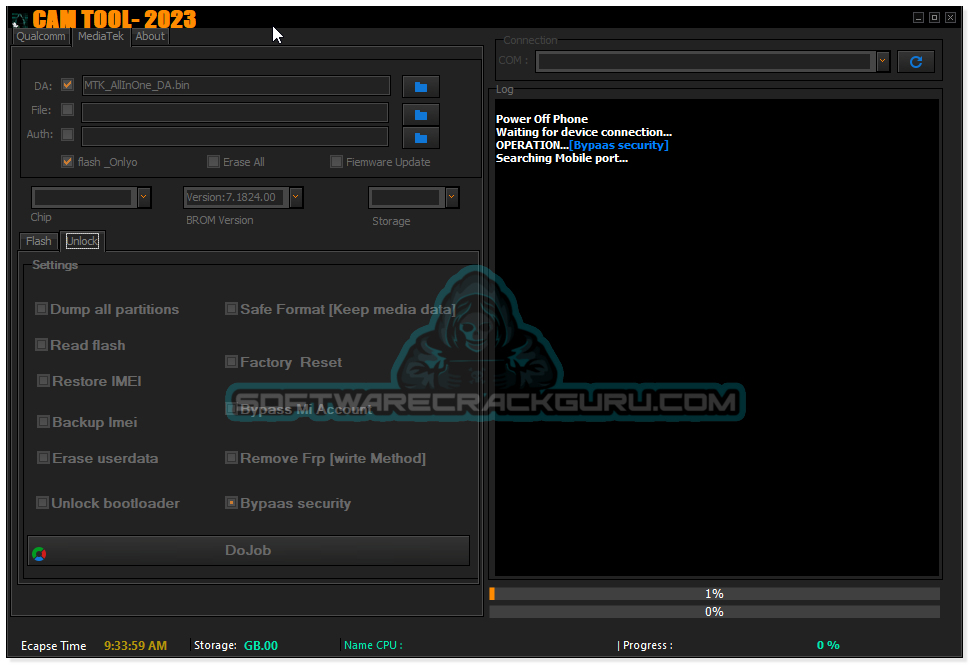Toggle flash _Onlyo checkbox
The height and width of the screenshot is (665, 970).
[x=67, y=161]
